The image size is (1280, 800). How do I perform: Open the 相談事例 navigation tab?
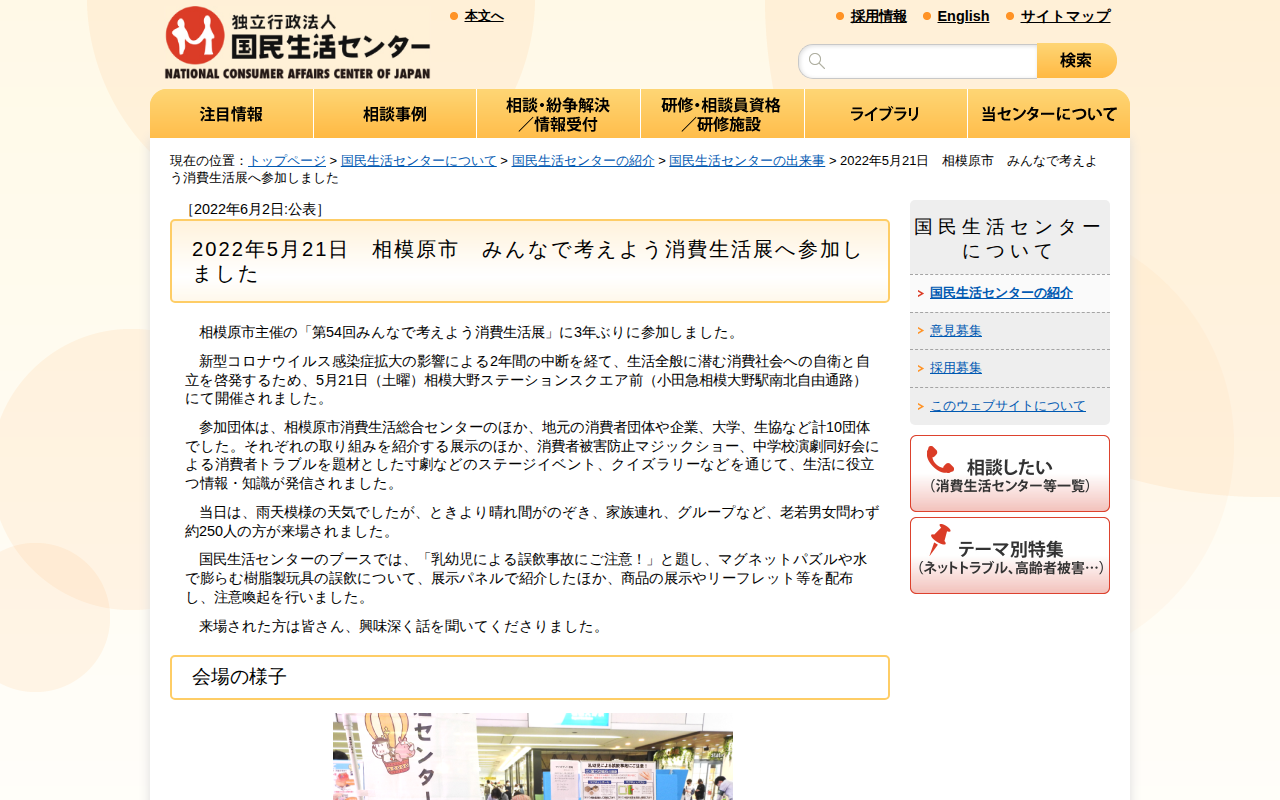[395, 114]
